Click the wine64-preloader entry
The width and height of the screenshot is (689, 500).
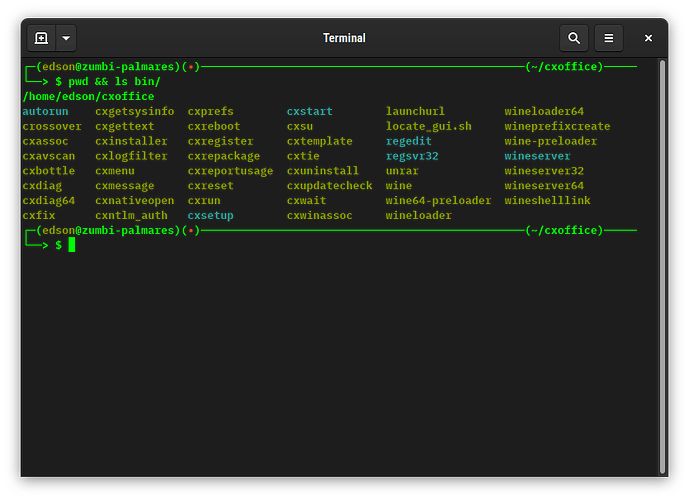[439, 200]
